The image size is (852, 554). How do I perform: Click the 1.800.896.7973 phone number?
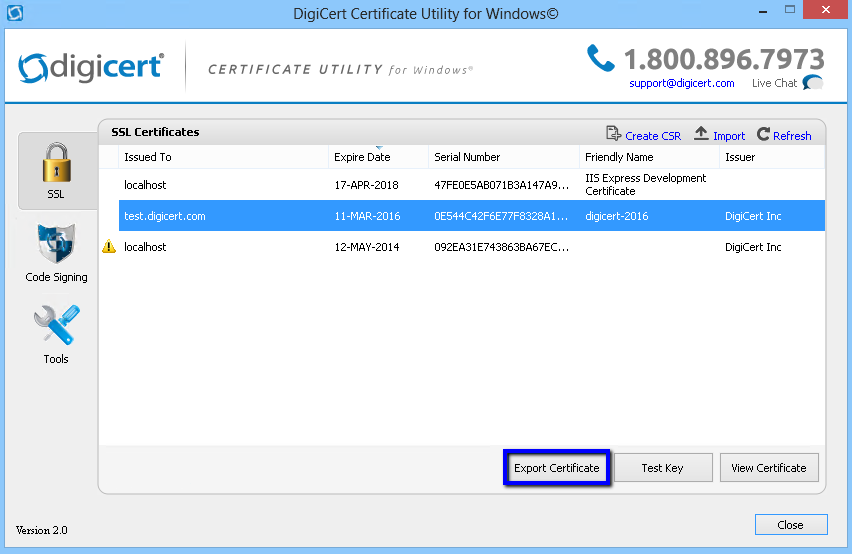[x=724, y=59]
